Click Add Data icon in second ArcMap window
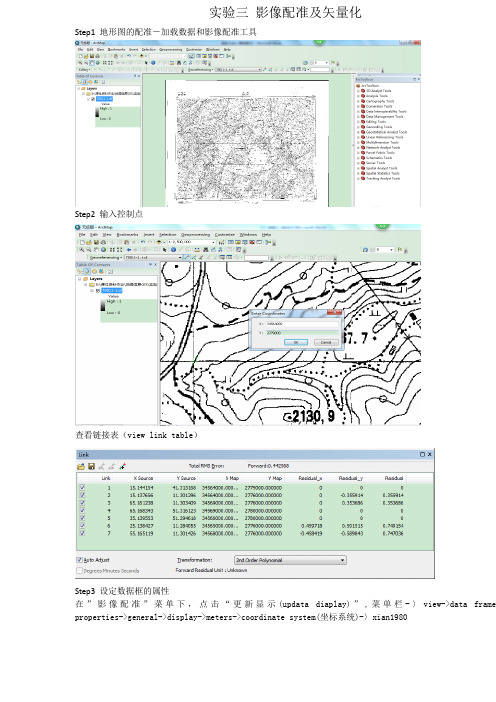The image size is (496, 702). click(159, 242)
